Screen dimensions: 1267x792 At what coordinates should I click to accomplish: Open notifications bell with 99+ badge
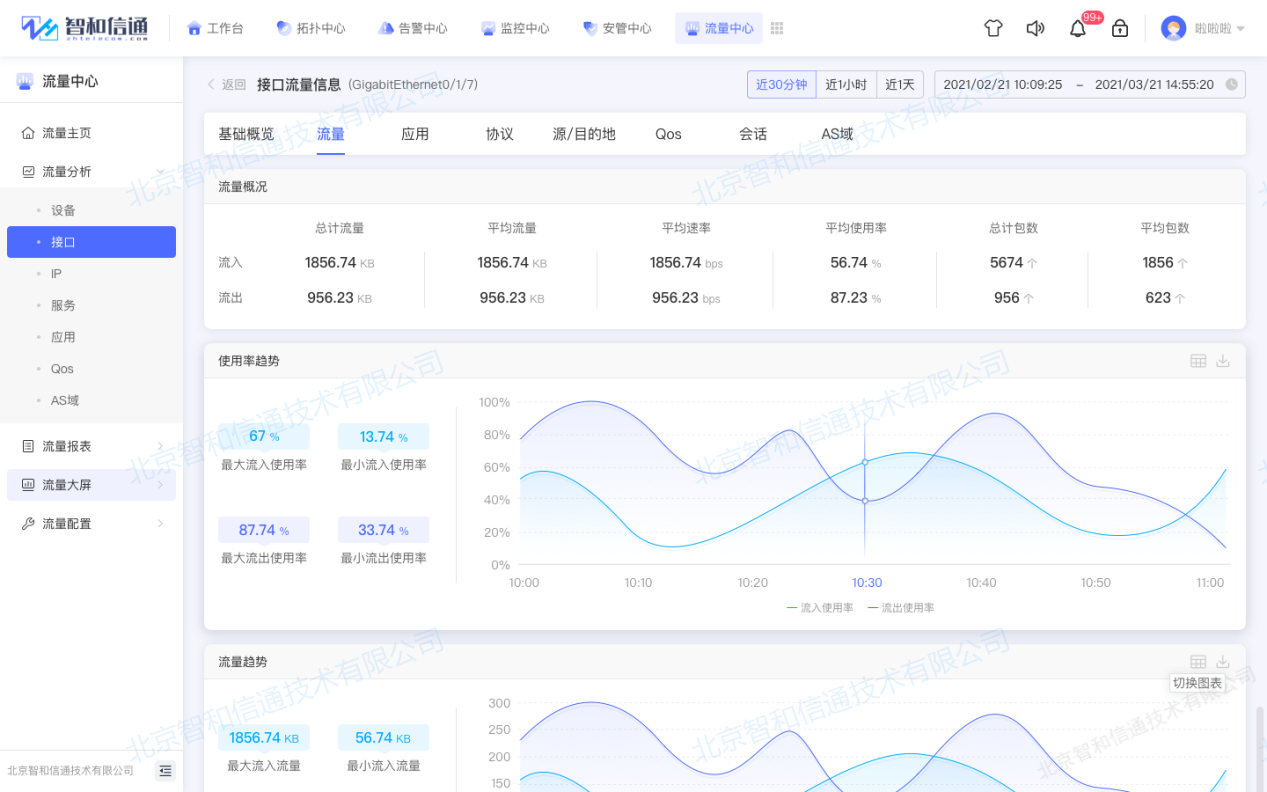[x=1078, y=28]
